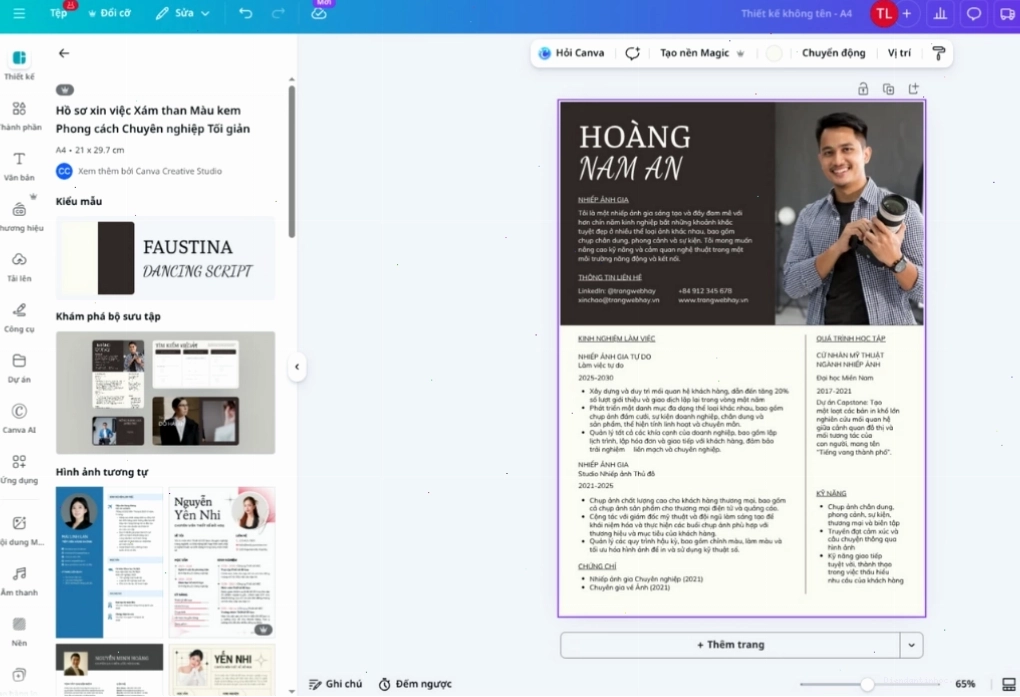Click the side panel vertical scrollbar
This screenshot has height=697, width=1020.
tap(291, 161)
